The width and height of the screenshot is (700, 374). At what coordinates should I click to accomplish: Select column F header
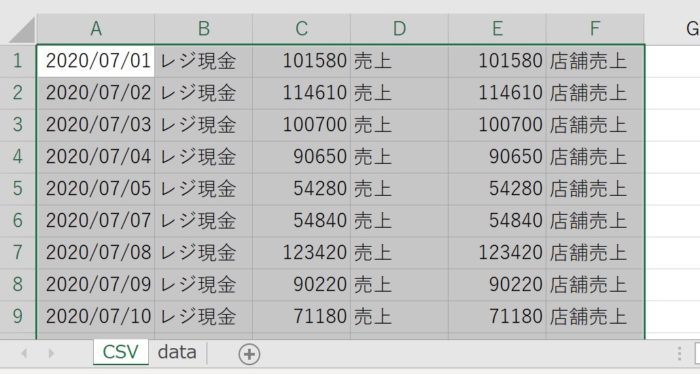pyautogui.click(x=595, y=29)
